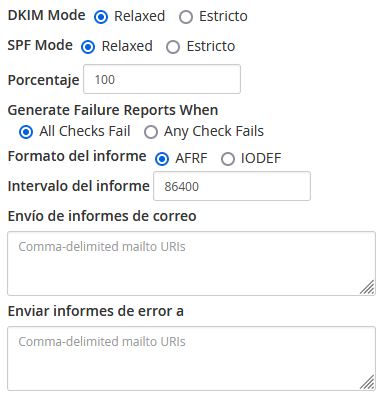Click resize handle of error reports textarea
This screenshot has width=384, height=398.
[x=367, y=382]
